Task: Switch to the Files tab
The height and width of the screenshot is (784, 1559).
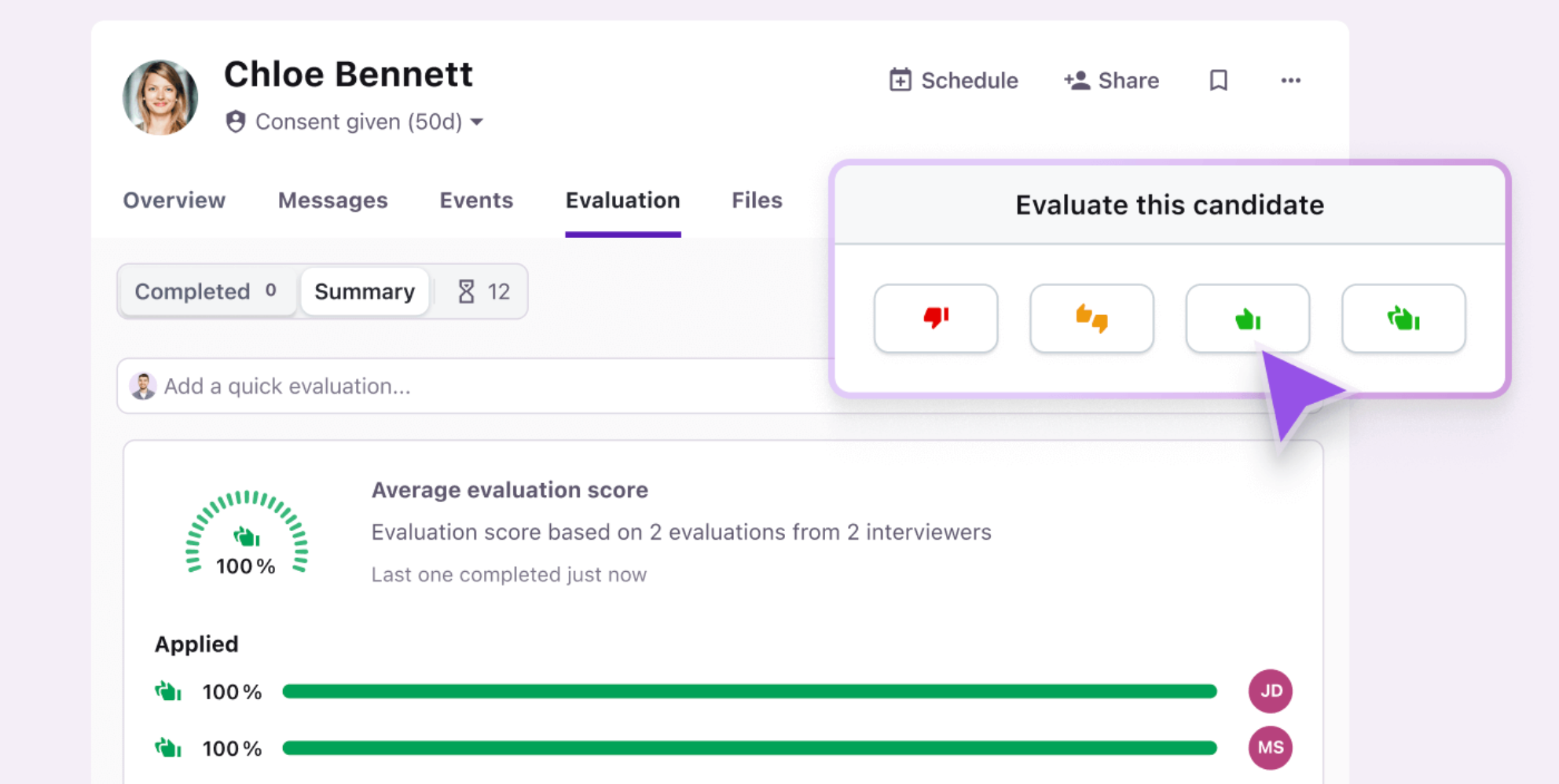Action: click(x=757, y=200)
